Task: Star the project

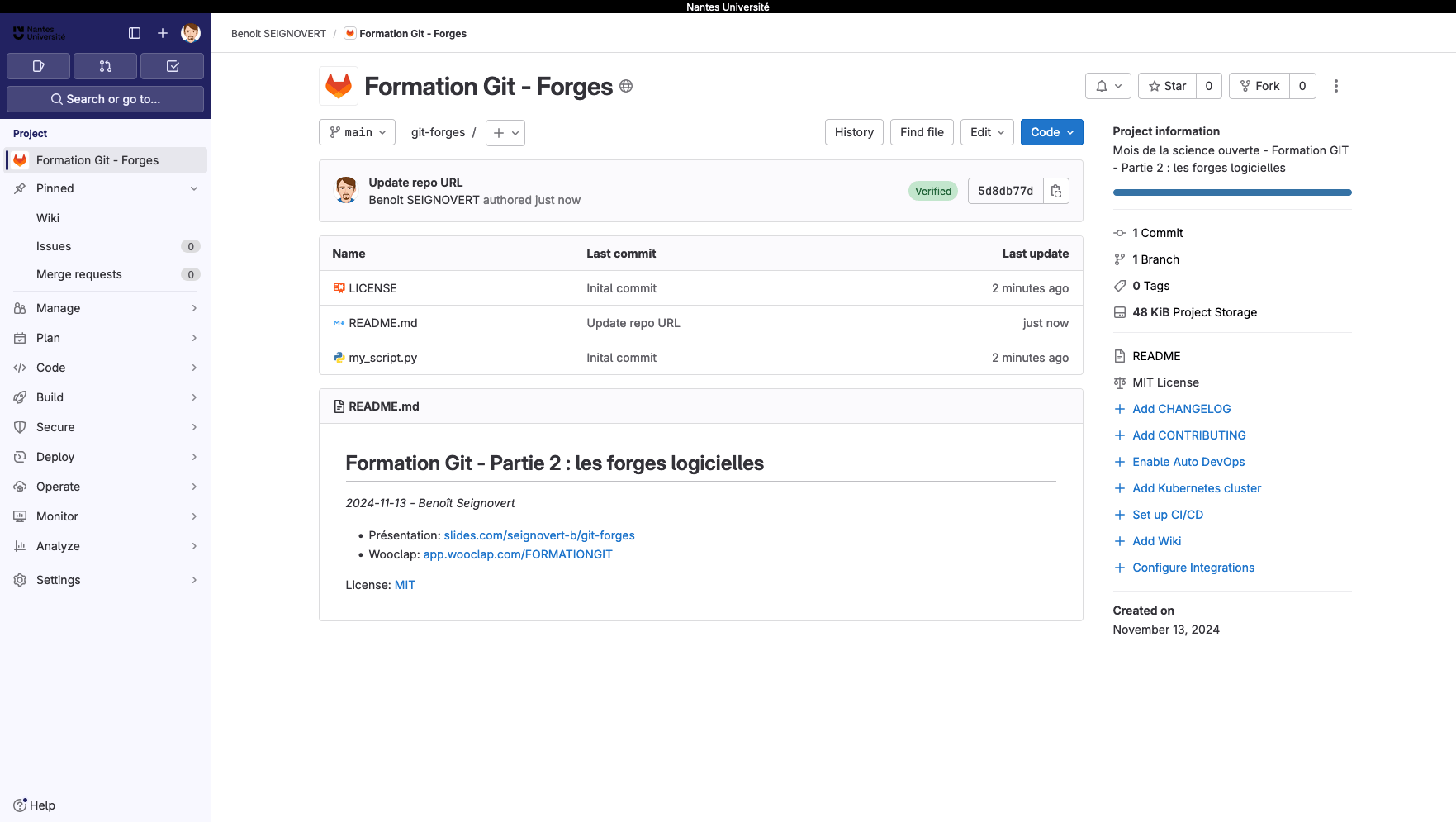Action: tap(1167, 86)
